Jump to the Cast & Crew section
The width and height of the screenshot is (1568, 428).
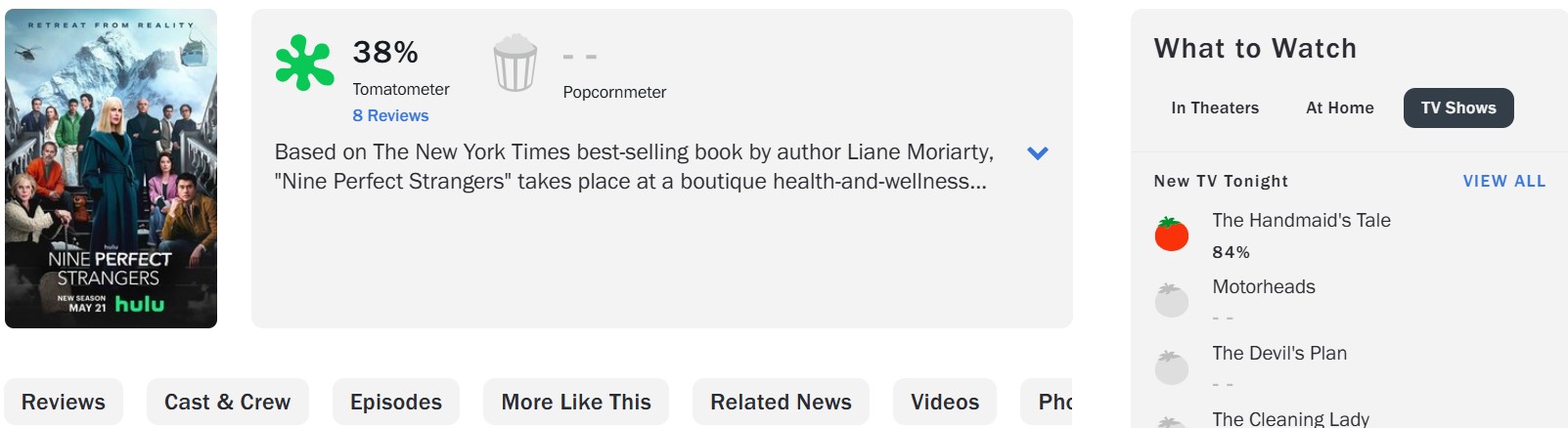[x=227, y=402]
